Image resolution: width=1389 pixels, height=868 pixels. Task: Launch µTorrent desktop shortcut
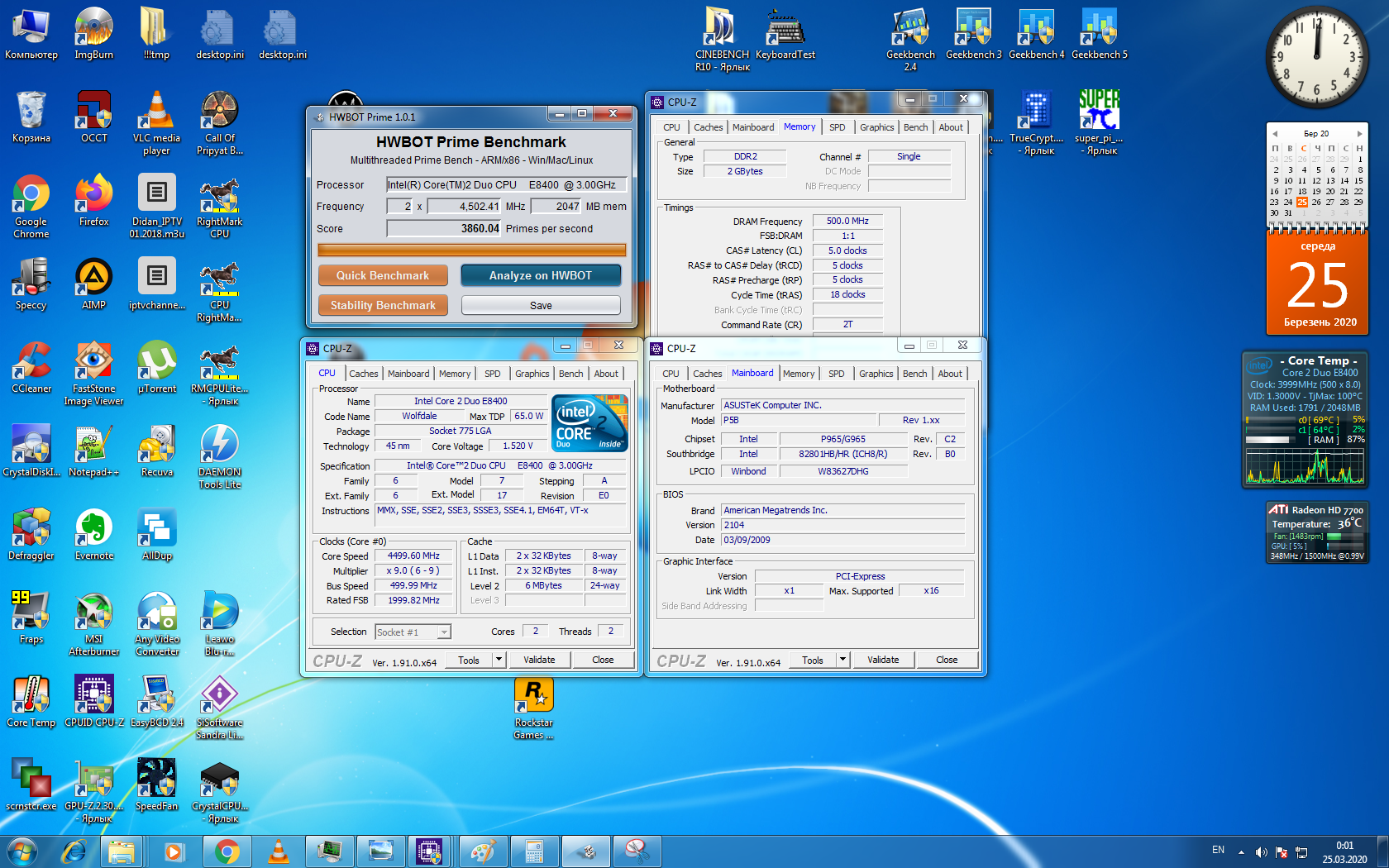coord(156,367)
